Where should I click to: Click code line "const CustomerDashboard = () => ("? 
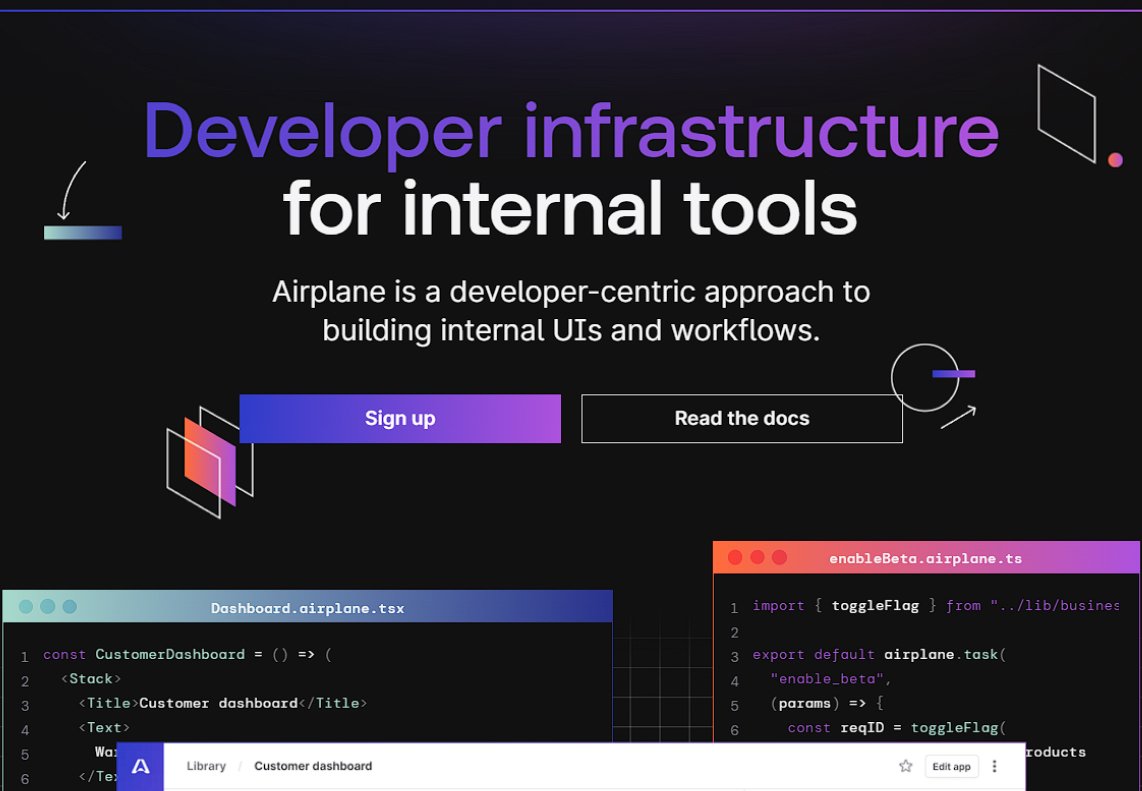187,655
